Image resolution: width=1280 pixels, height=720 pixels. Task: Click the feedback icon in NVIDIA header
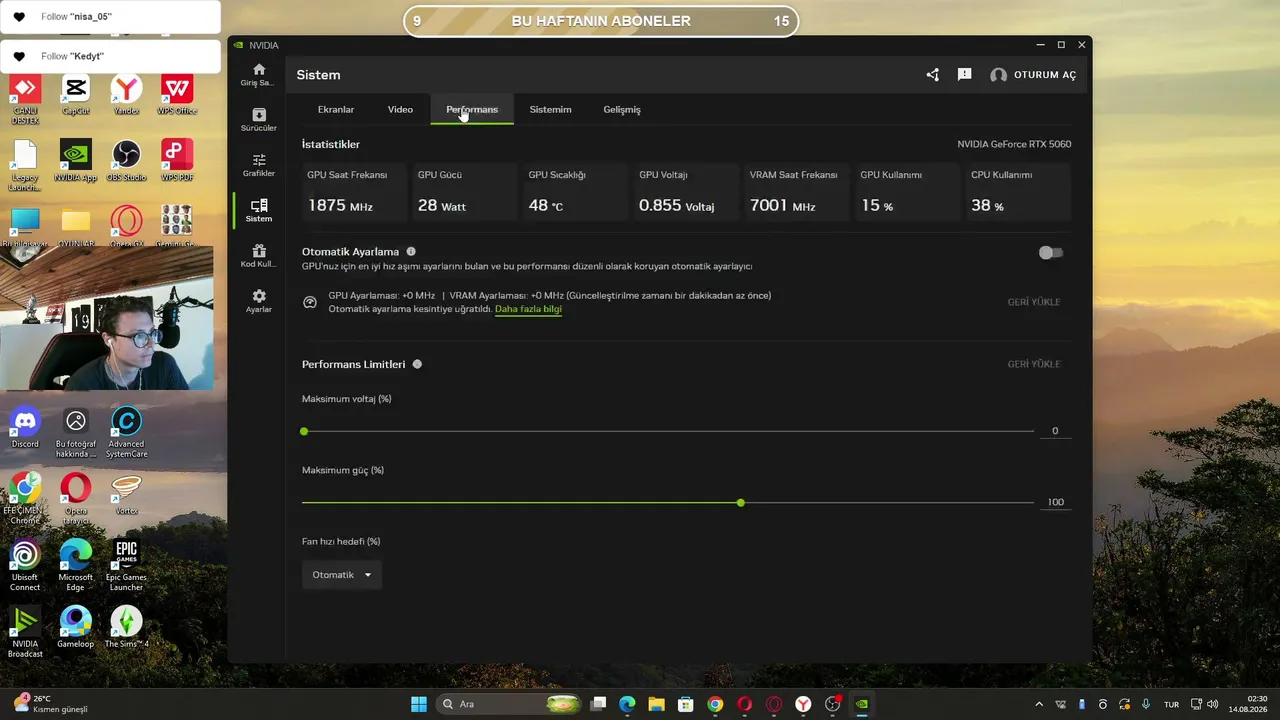964,75
